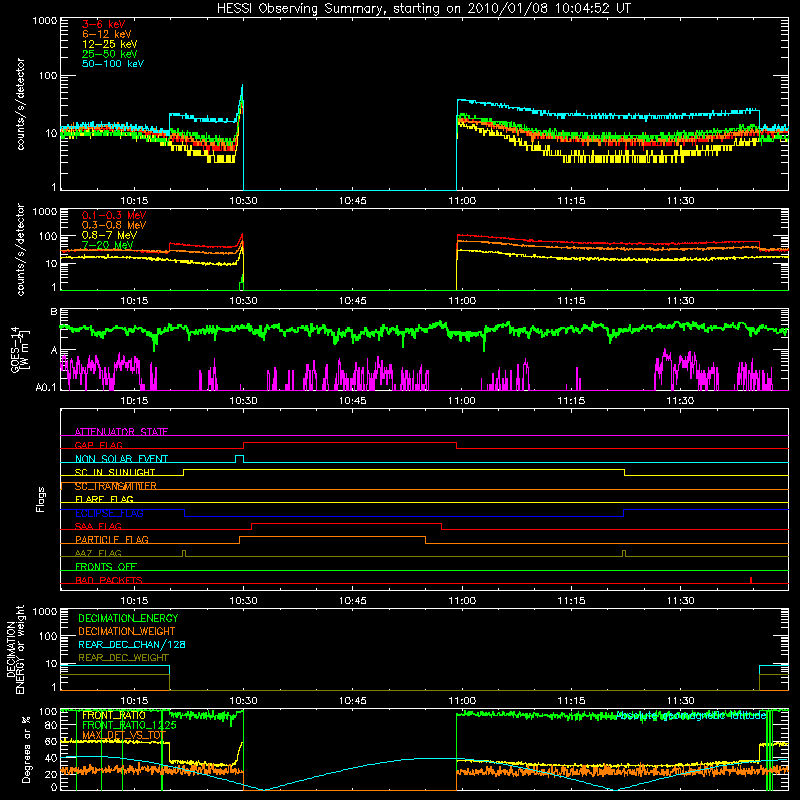Select the GAP_FLAG label

[x=98, y=445]
